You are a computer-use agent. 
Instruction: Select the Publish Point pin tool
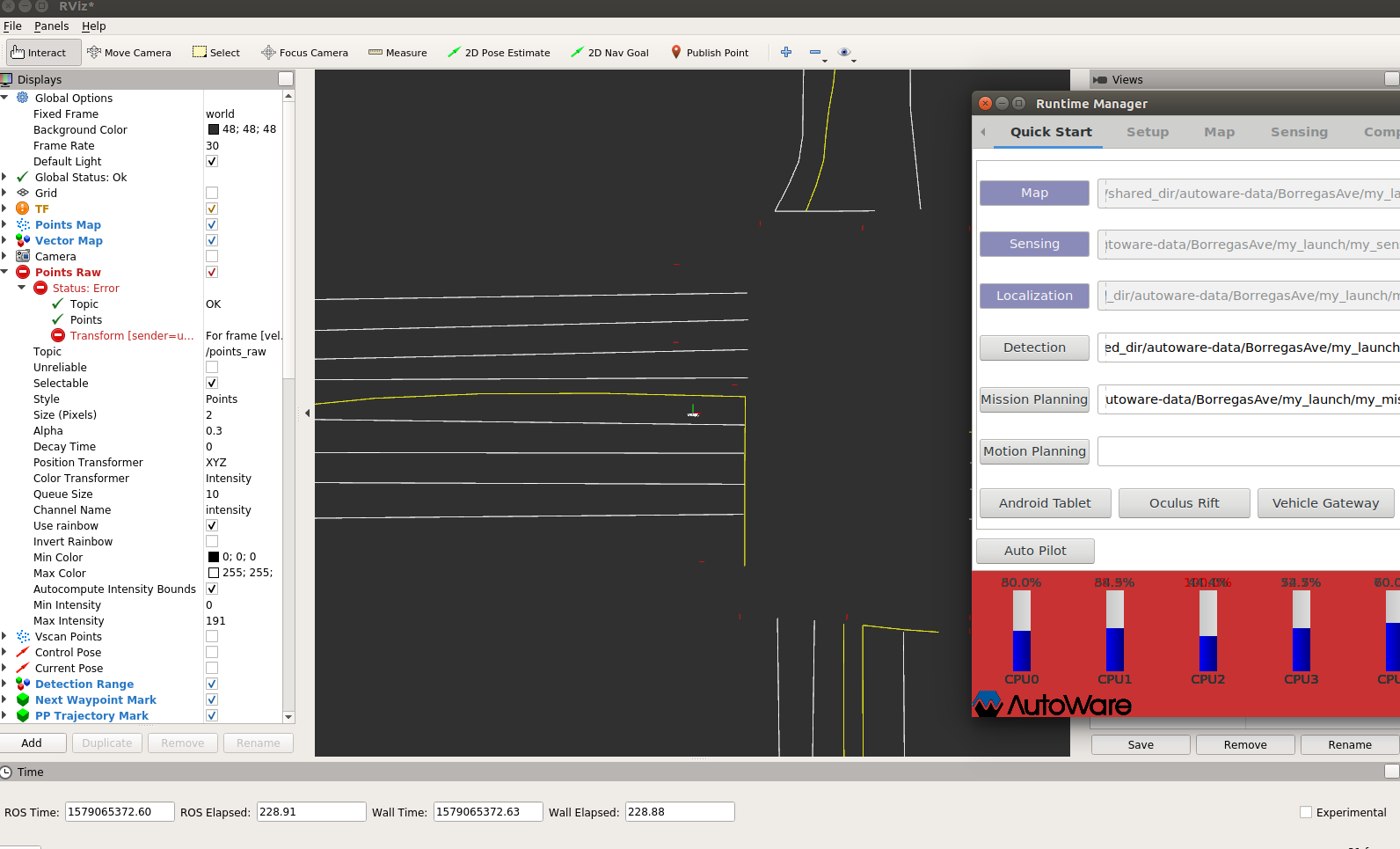(710, 53)
